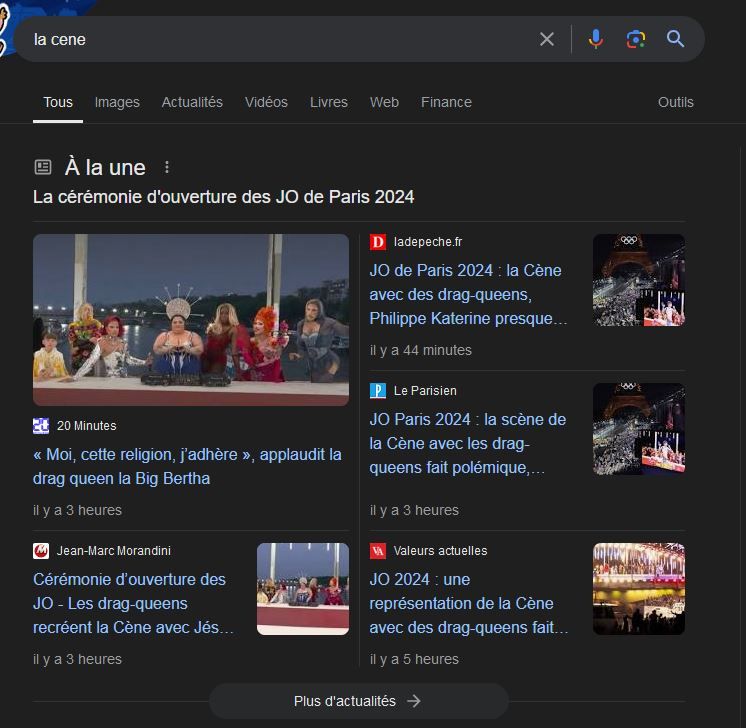Click the Valeurs actuelles source favicon
The height and width of the screenshot is (728, 746).
click(378, 551)
